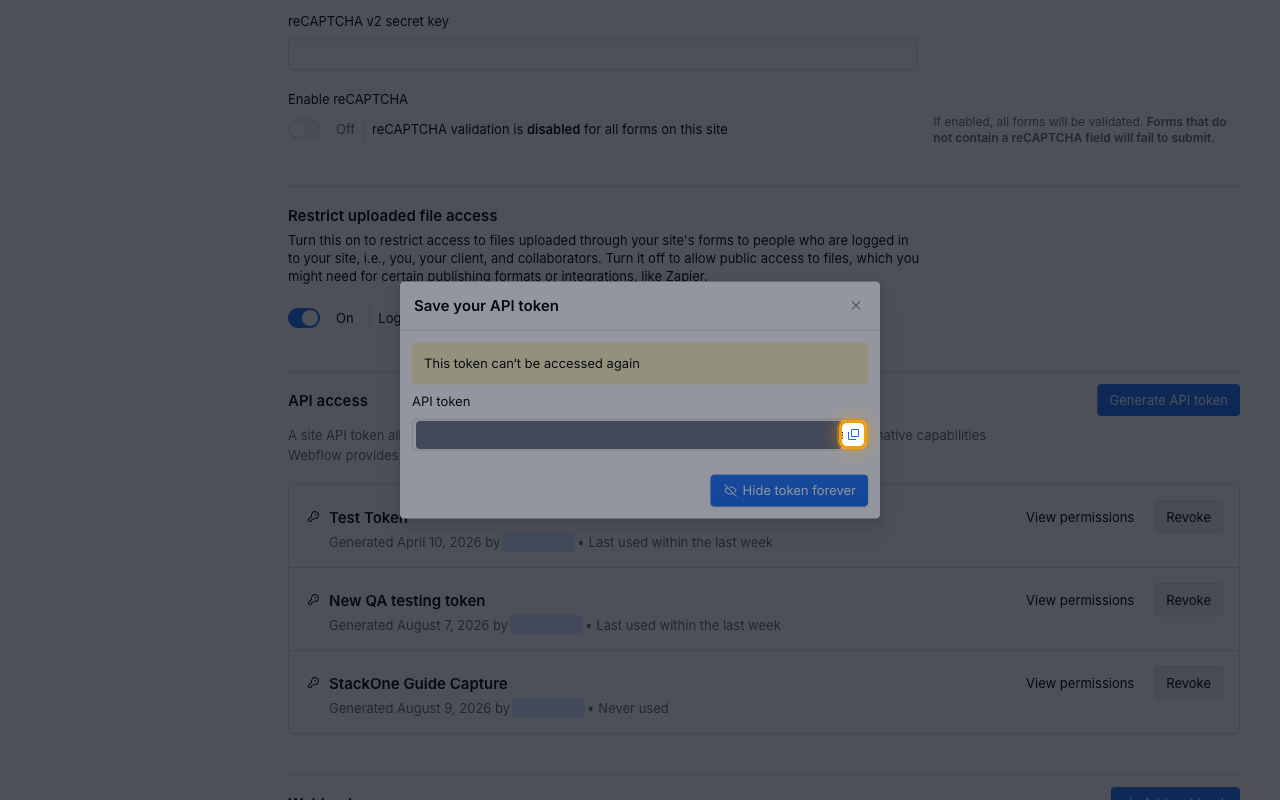This screenshot has width=1280, height=800.
Task: Toggle Enable reCAPTCHA switch
Action: 304,129
